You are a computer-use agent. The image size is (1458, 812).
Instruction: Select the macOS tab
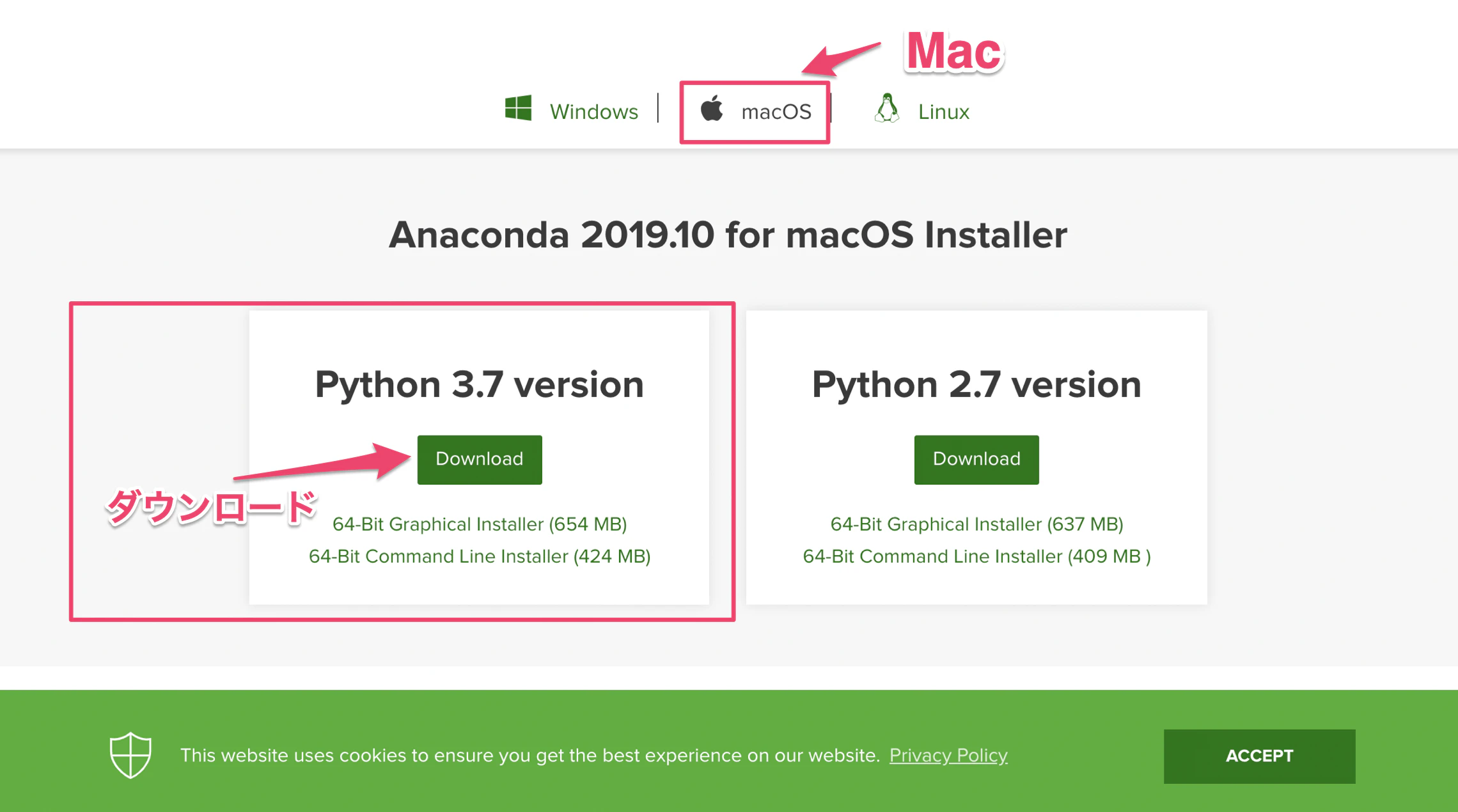(x=755, y=111)
